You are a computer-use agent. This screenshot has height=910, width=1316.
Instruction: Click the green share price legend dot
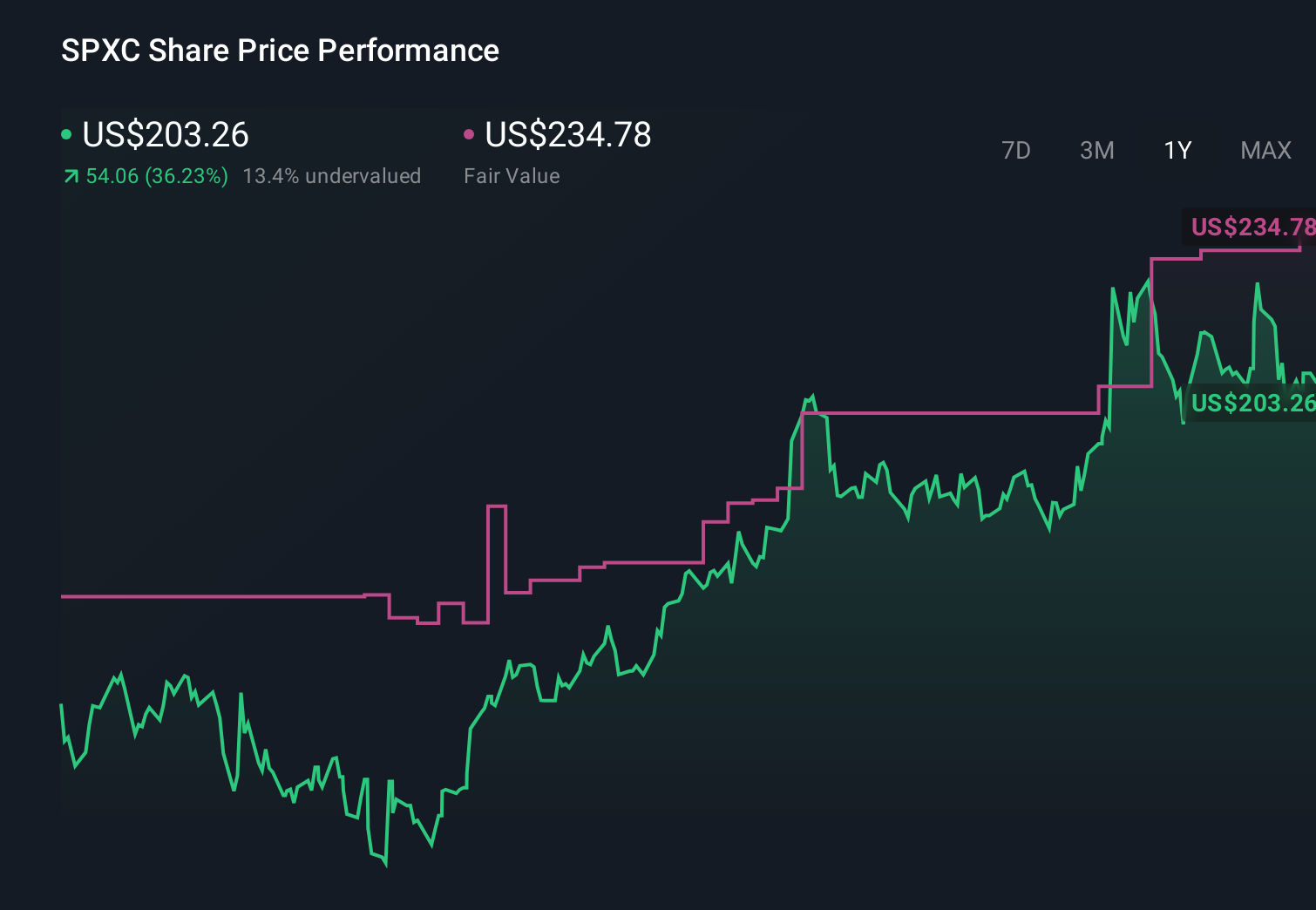point(66,133)
